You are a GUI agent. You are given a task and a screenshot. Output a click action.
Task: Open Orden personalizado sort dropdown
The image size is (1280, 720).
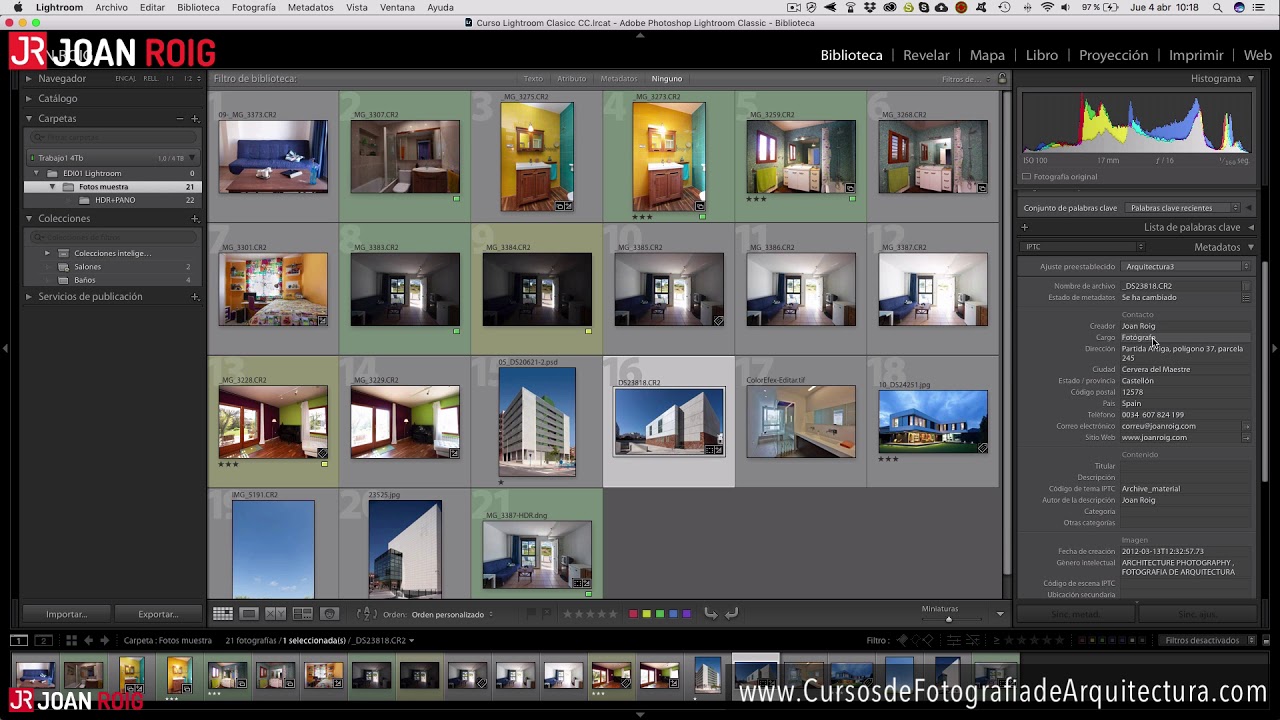point(451,614)
